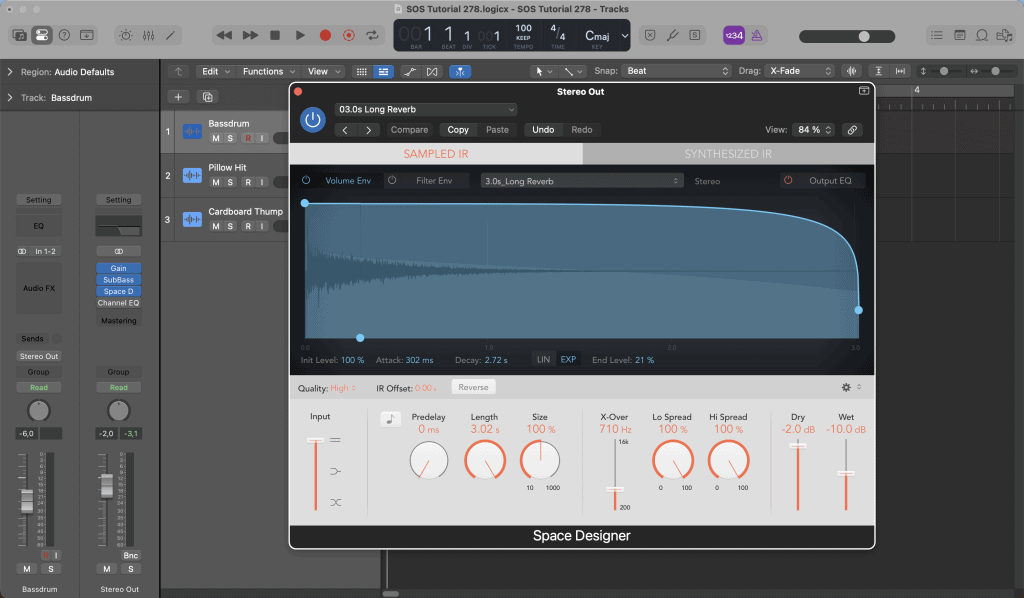Click the Wet level slider
This screenshot has height=598, width=1024.
click(x=846, y=473)
